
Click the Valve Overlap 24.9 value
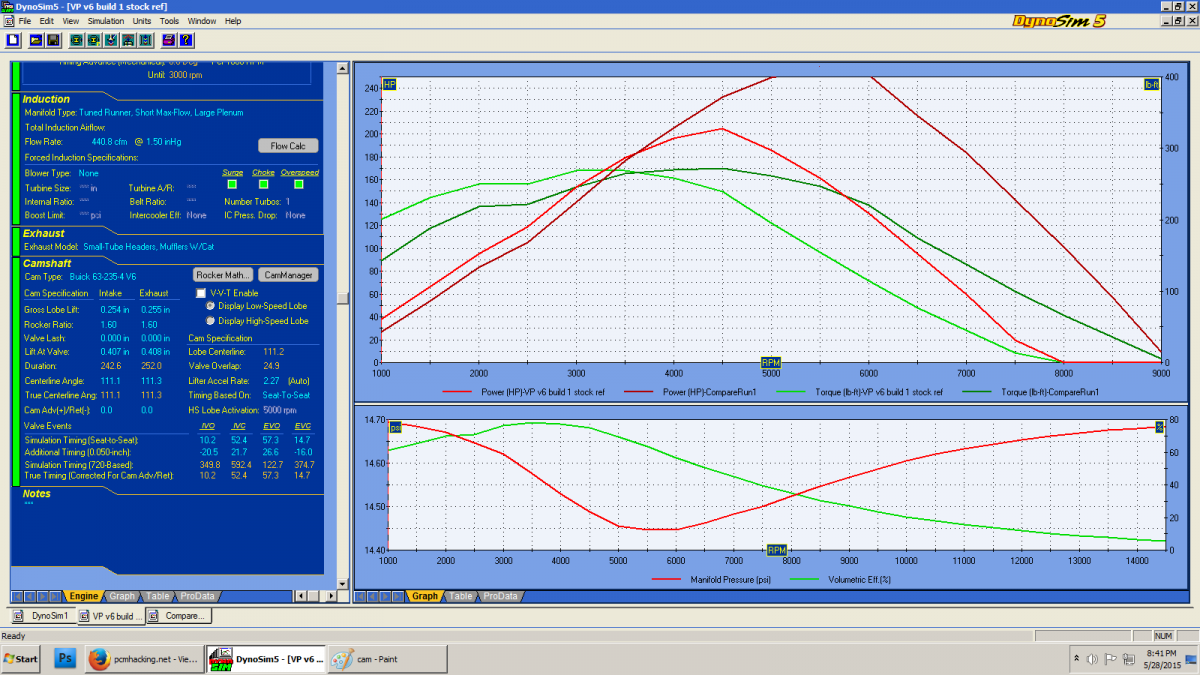[x=273, y=366]
